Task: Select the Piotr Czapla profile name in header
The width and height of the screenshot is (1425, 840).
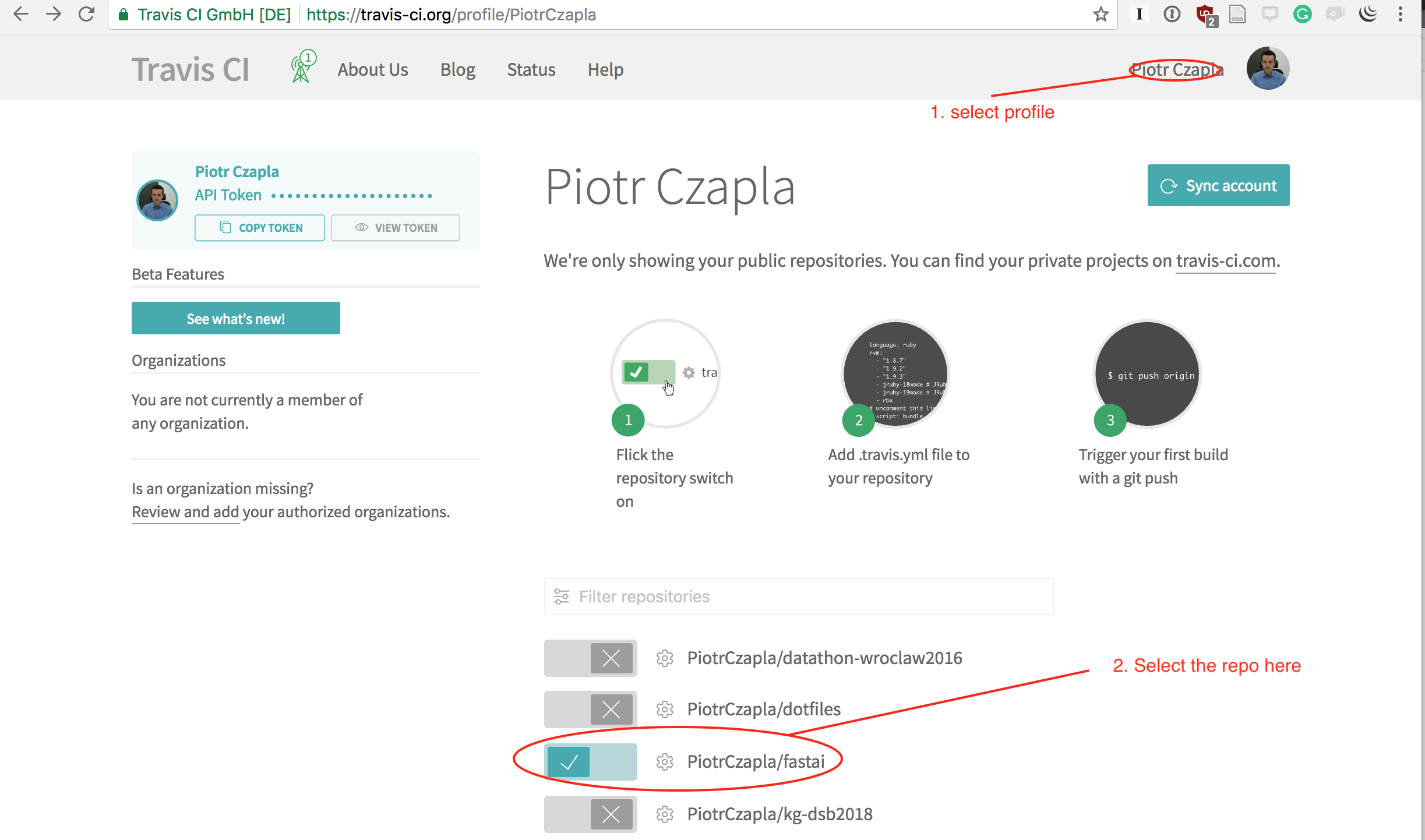Action: 1177,69
